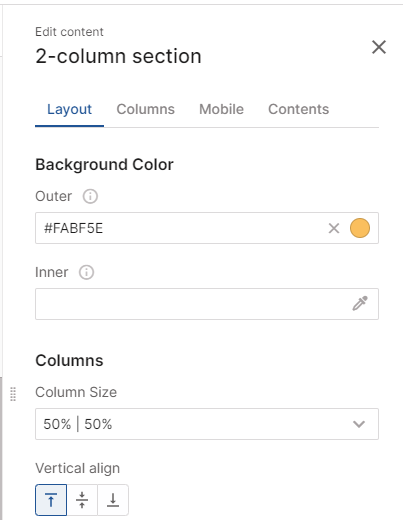Expand column size options via chevron arrow
Image resolution: width=403 pixels, height=520 pixels.
point(359,424)
